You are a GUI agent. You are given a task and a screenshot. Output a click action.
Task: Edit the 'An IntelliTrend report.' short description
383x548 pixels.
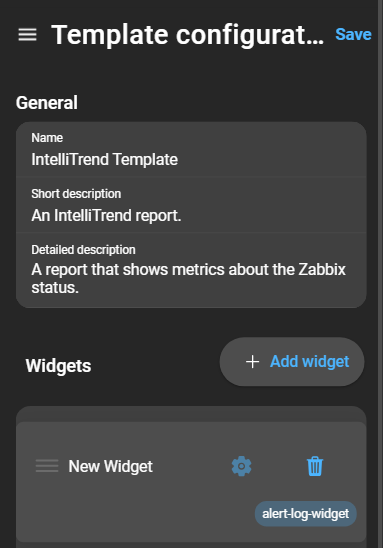191,205
